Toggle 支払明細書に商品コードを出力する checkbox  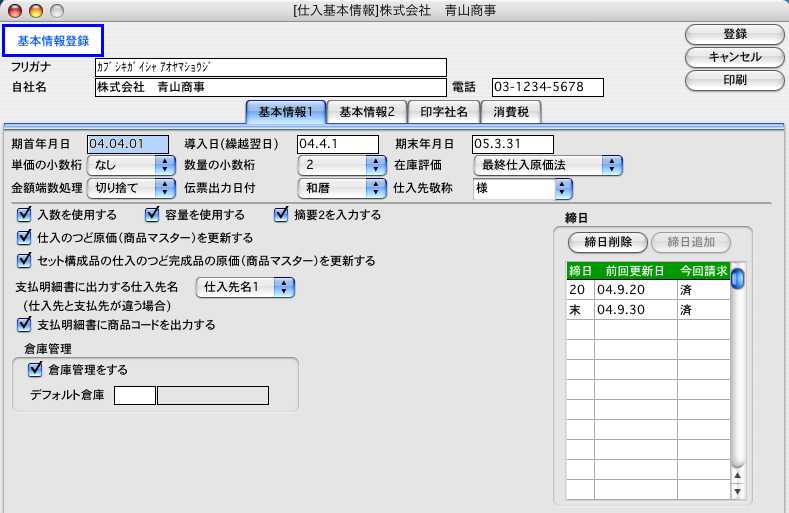25,325
